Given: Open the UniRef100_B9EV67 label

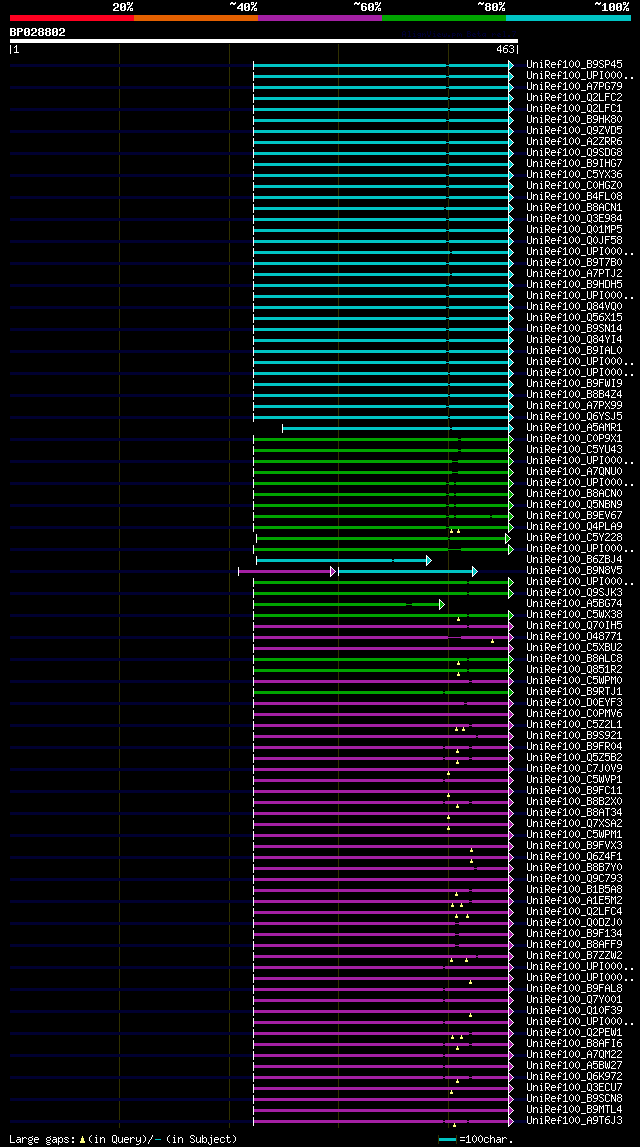Looking at the screenshot, I should tap(574, 515).
